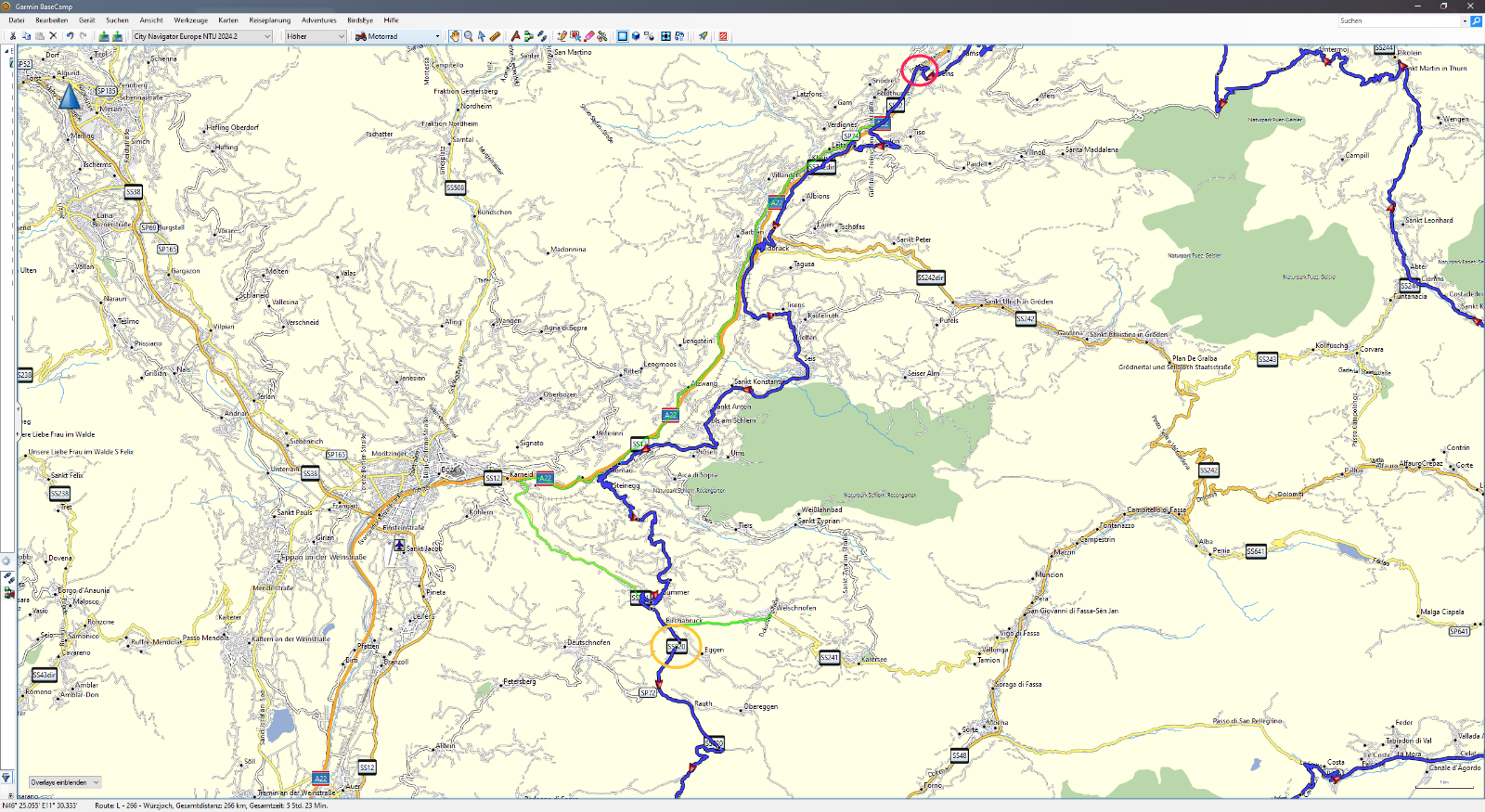Click the route info text in status bar
Image resolution: width=1485 pixels, height=812 pixels.
(211, 806)
